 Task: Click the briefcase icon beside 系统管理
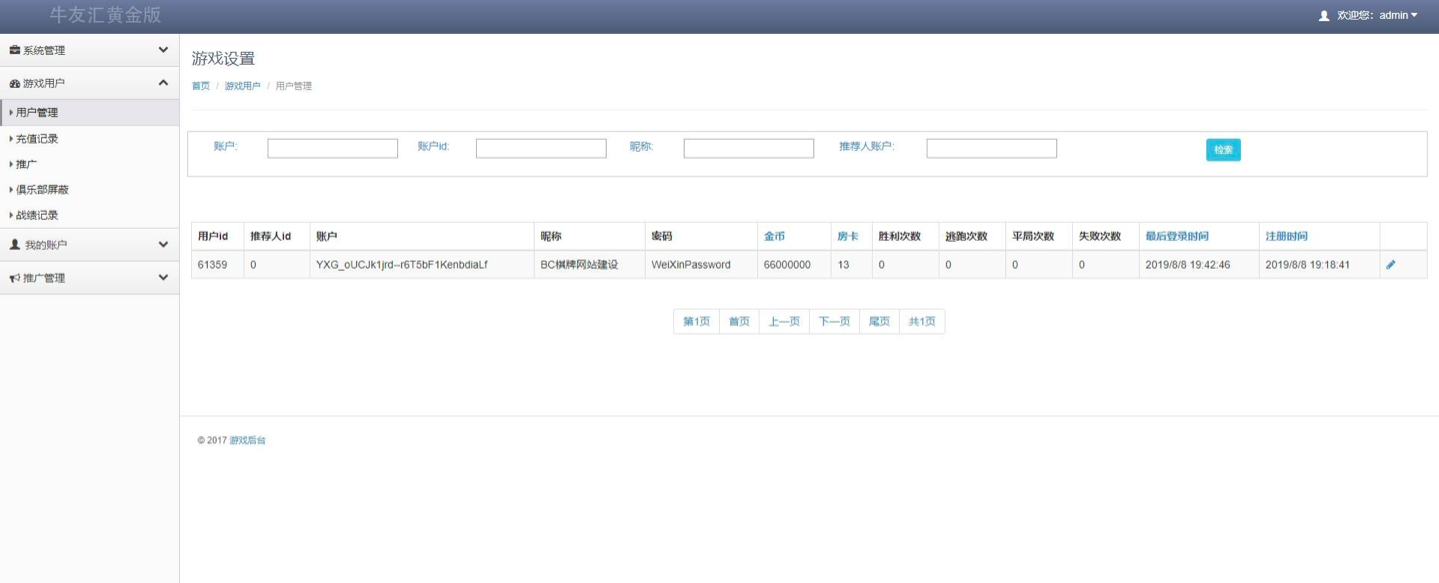[14, 50]
